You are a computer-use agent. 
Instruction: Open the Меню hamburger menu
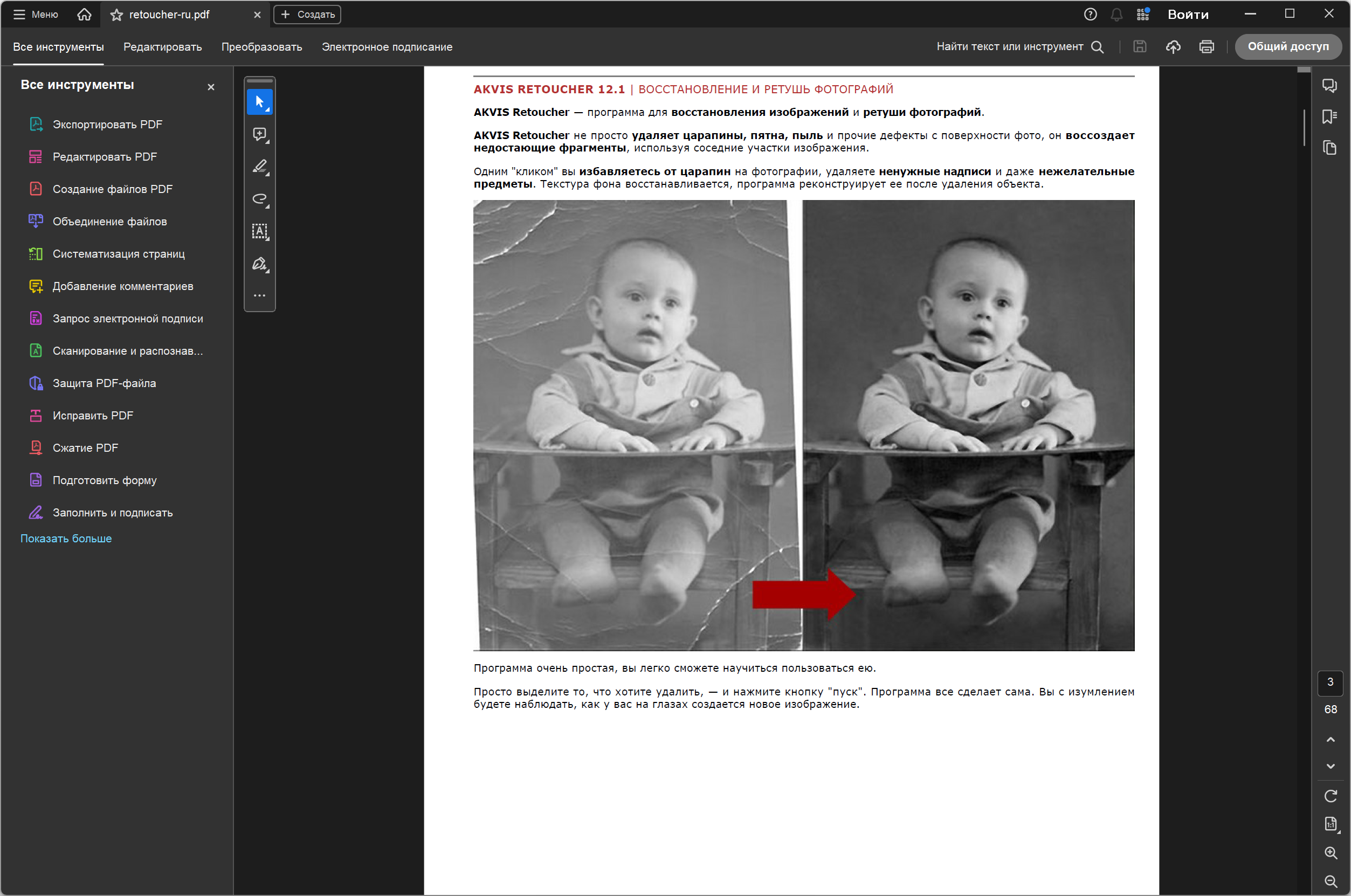point(36,15)
